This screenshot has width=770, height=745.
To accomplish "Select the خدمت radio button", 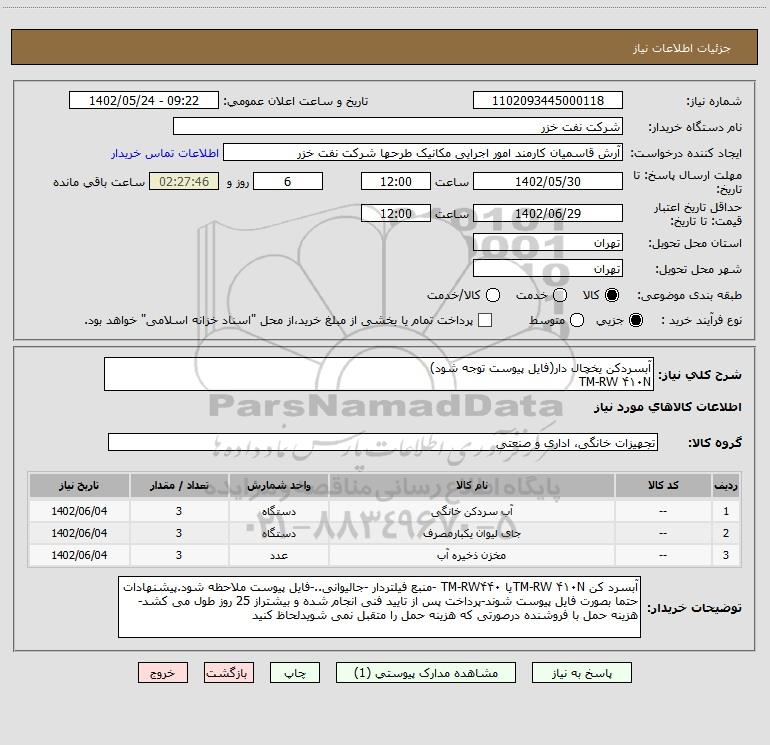I will (x=560, y=295).
